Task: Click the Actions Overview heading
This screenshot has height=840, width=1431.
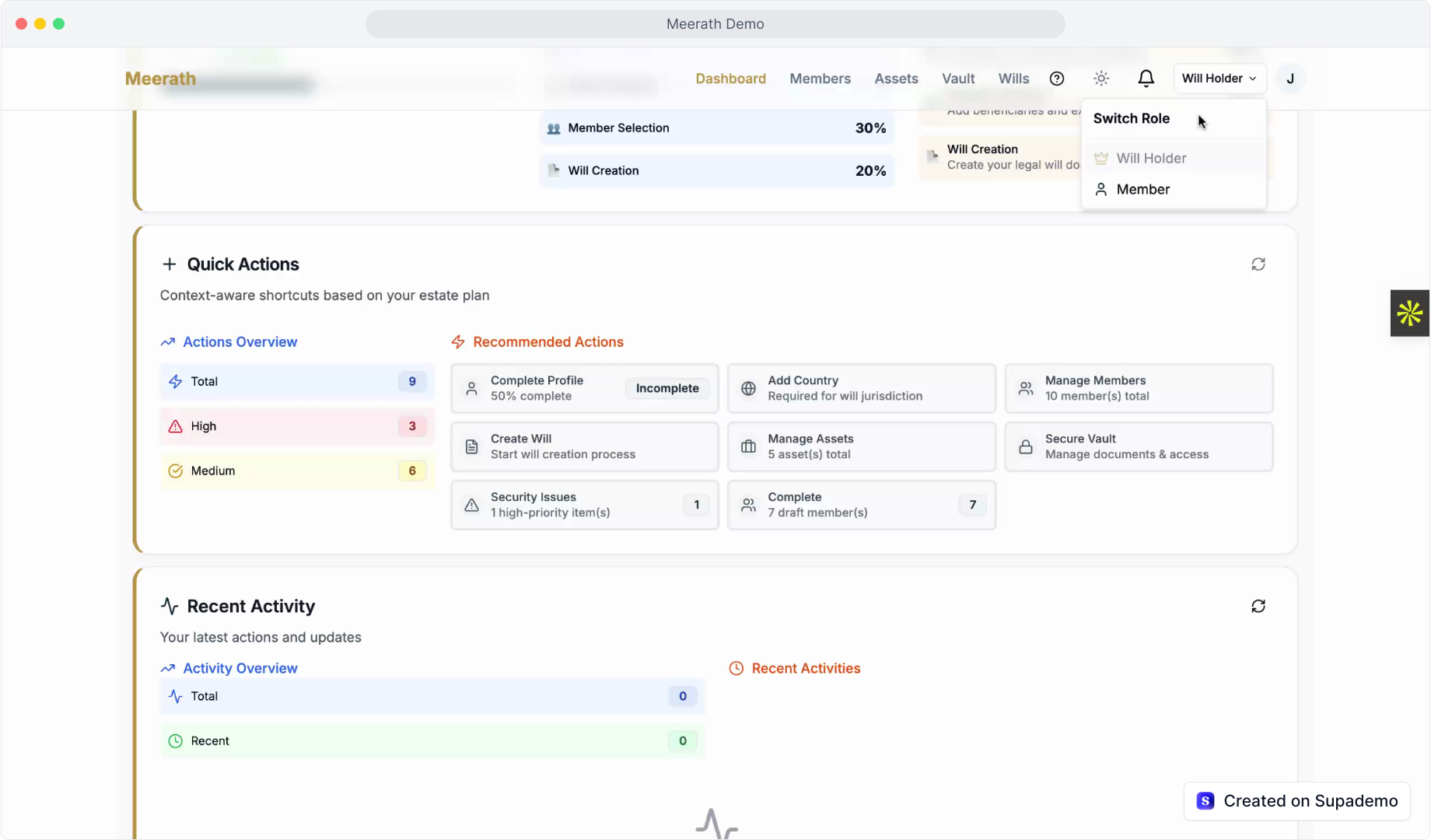Action: (x=240, y=342)
